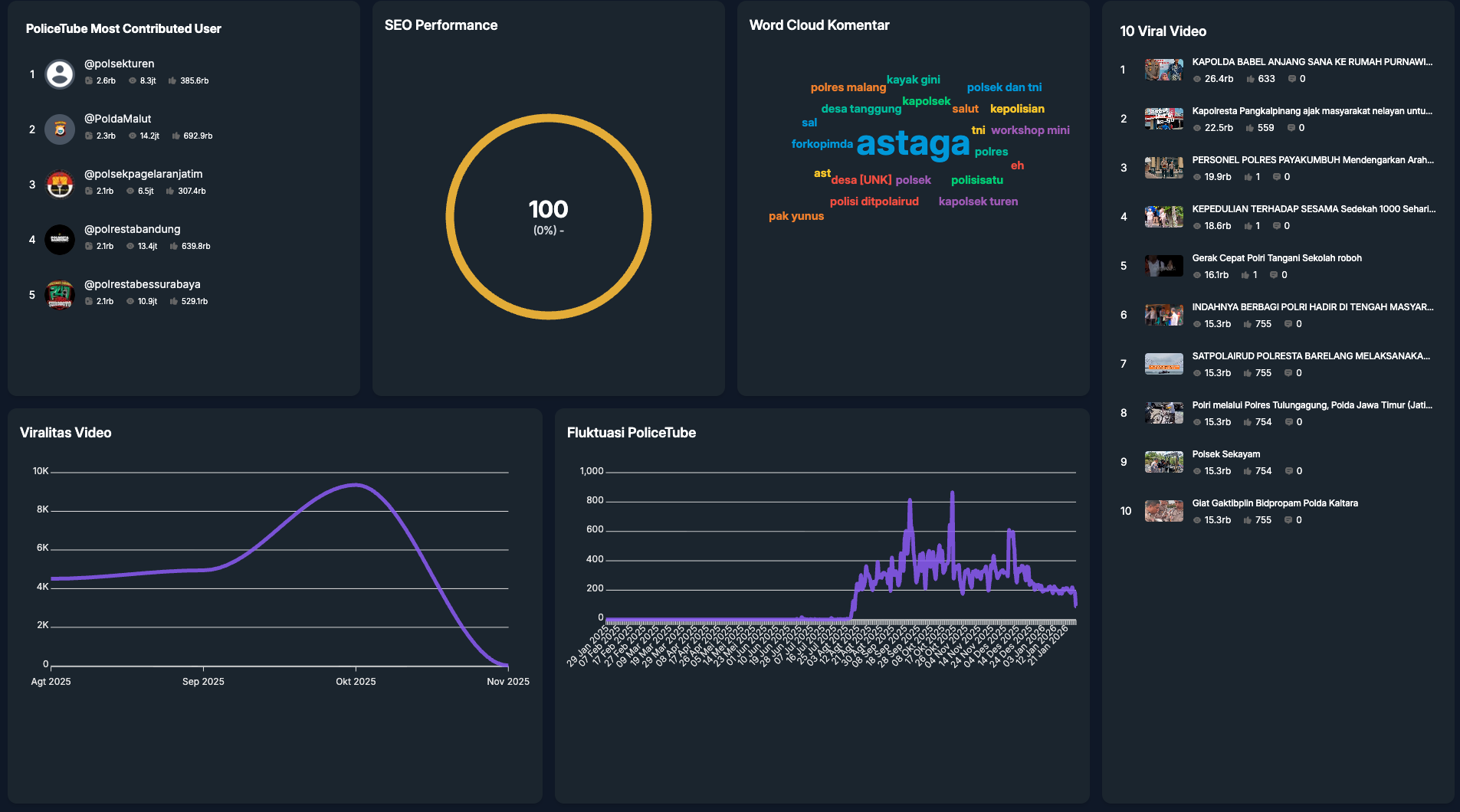Screen dimensions: 1460x812
Task: Open @PoldaMalut's profile avatar
Action: click(60, 129)
